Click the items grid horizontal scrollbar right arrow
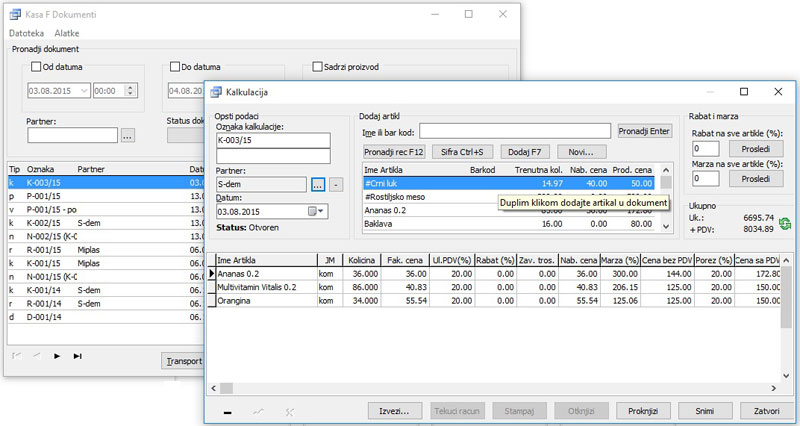The image size is (800, 426). click(773, 388)
